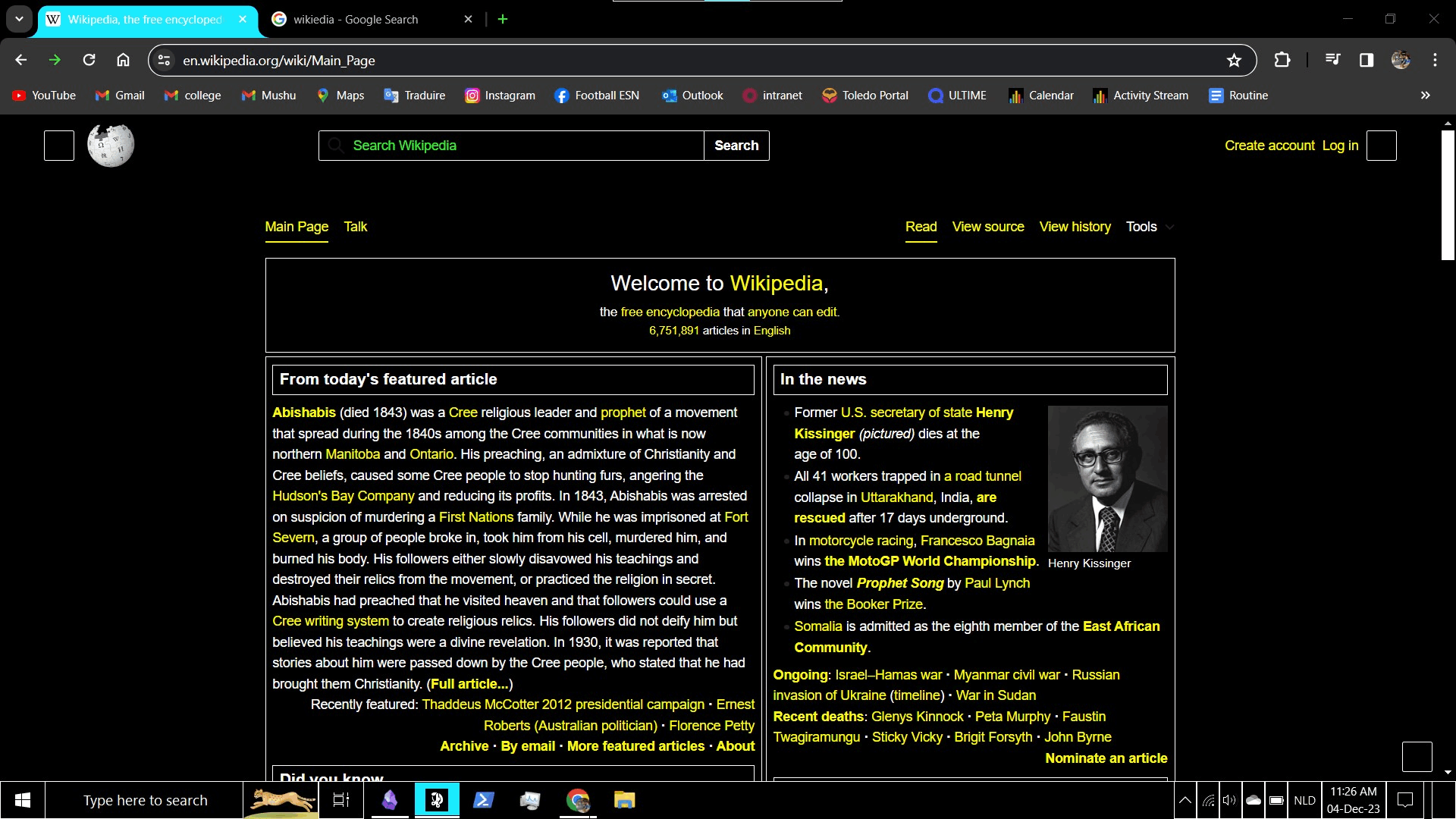Open user menu box next to Log in
This screenshot has width=1456, height=819.
pos(1381,146)
